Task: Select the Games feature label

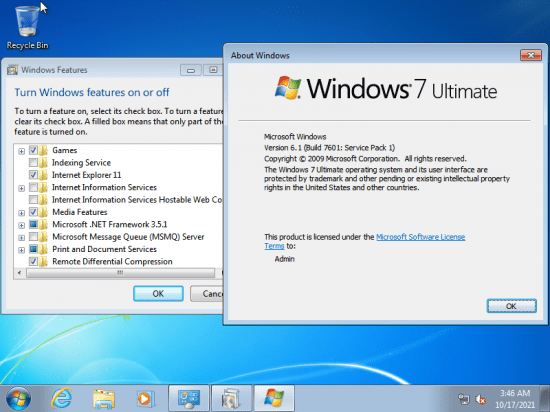Action: [x=65, y=150]
